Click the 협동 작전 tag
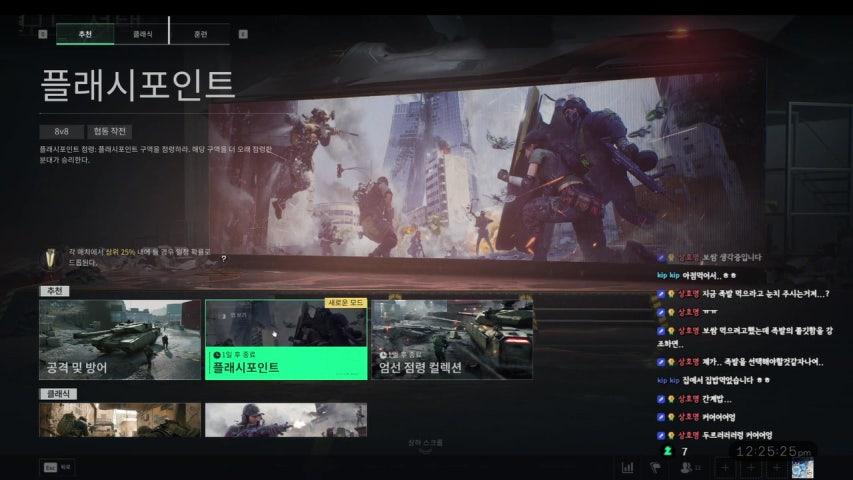The height and width of the screenshot is (480, 853). [x=109, y=132]
